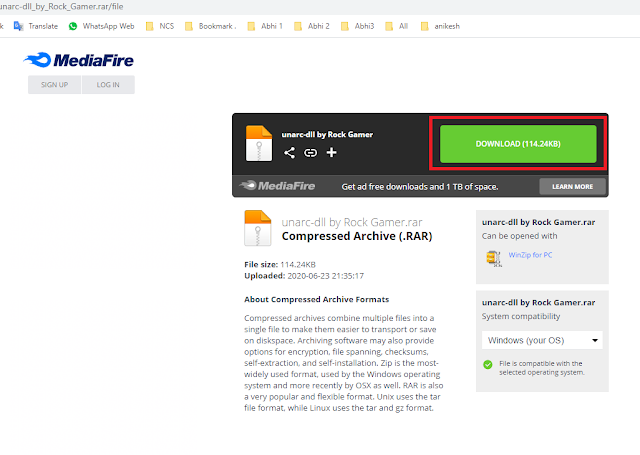Screen dimensions: 640x455
Task: Click the SIGN UP button
Action: point(54,84)
